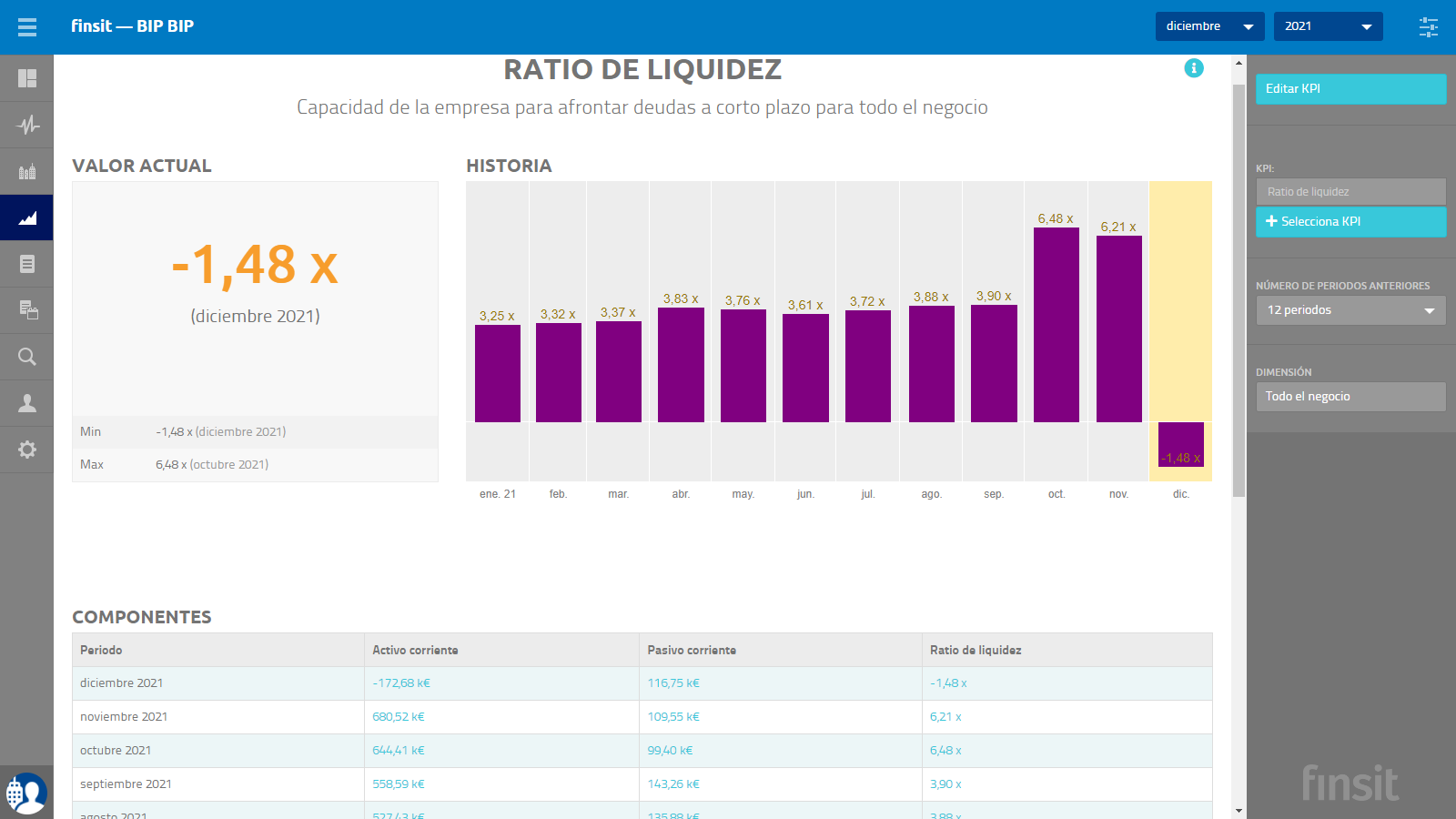Open the month dropdown showing diciembre
This screenshot has width=1456, height=819.
pyautogui.click(x=1210, y=26)
